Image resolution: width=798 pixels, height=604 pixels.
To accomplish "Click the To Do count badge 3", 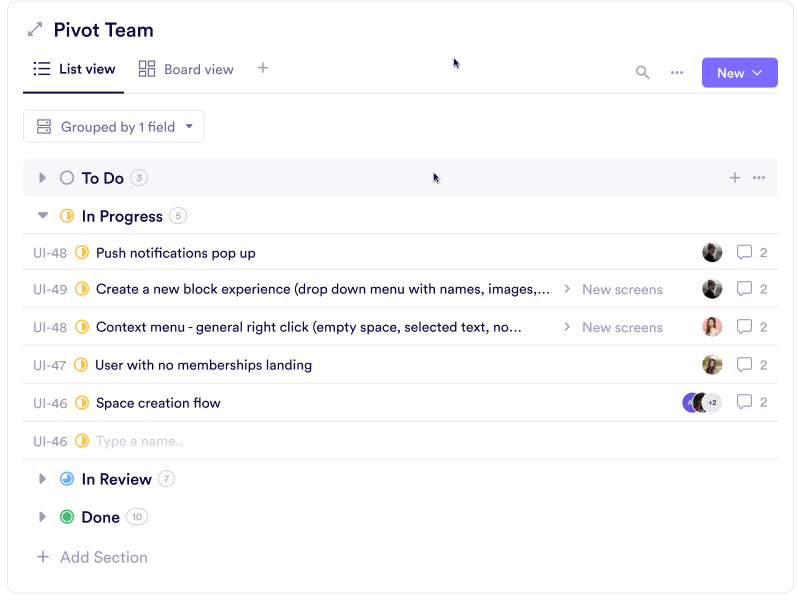I will 139,178.
